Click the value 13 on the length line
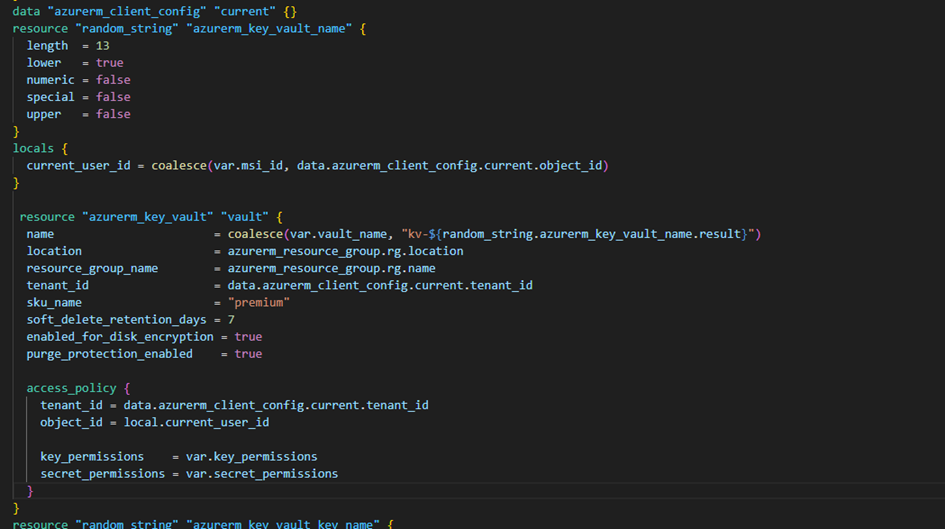This screenshot has width=945, height=529. [103, 46]
